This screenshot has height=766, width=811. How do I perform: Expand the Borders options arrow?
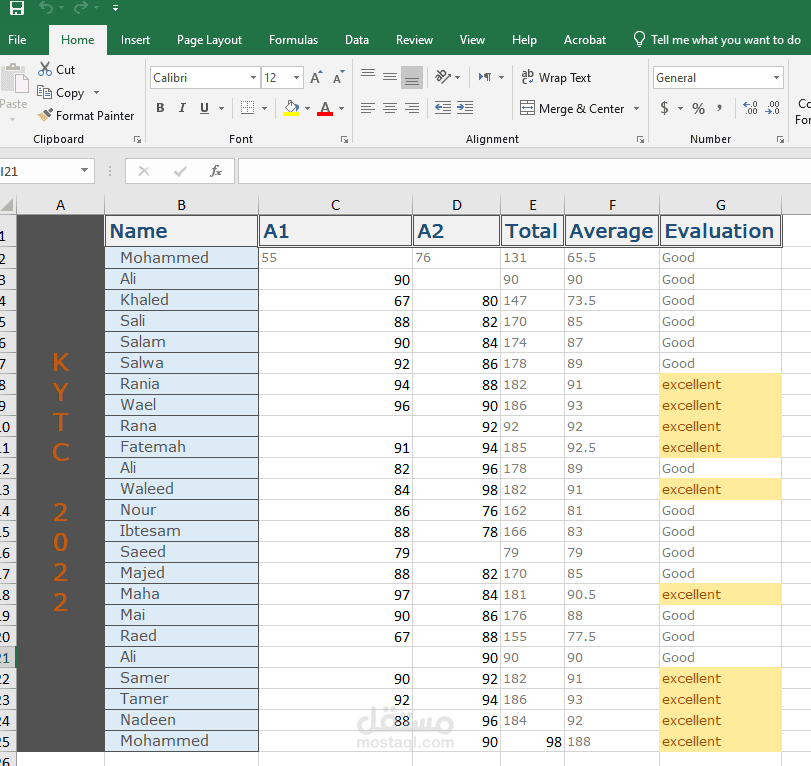coord(264,109)
